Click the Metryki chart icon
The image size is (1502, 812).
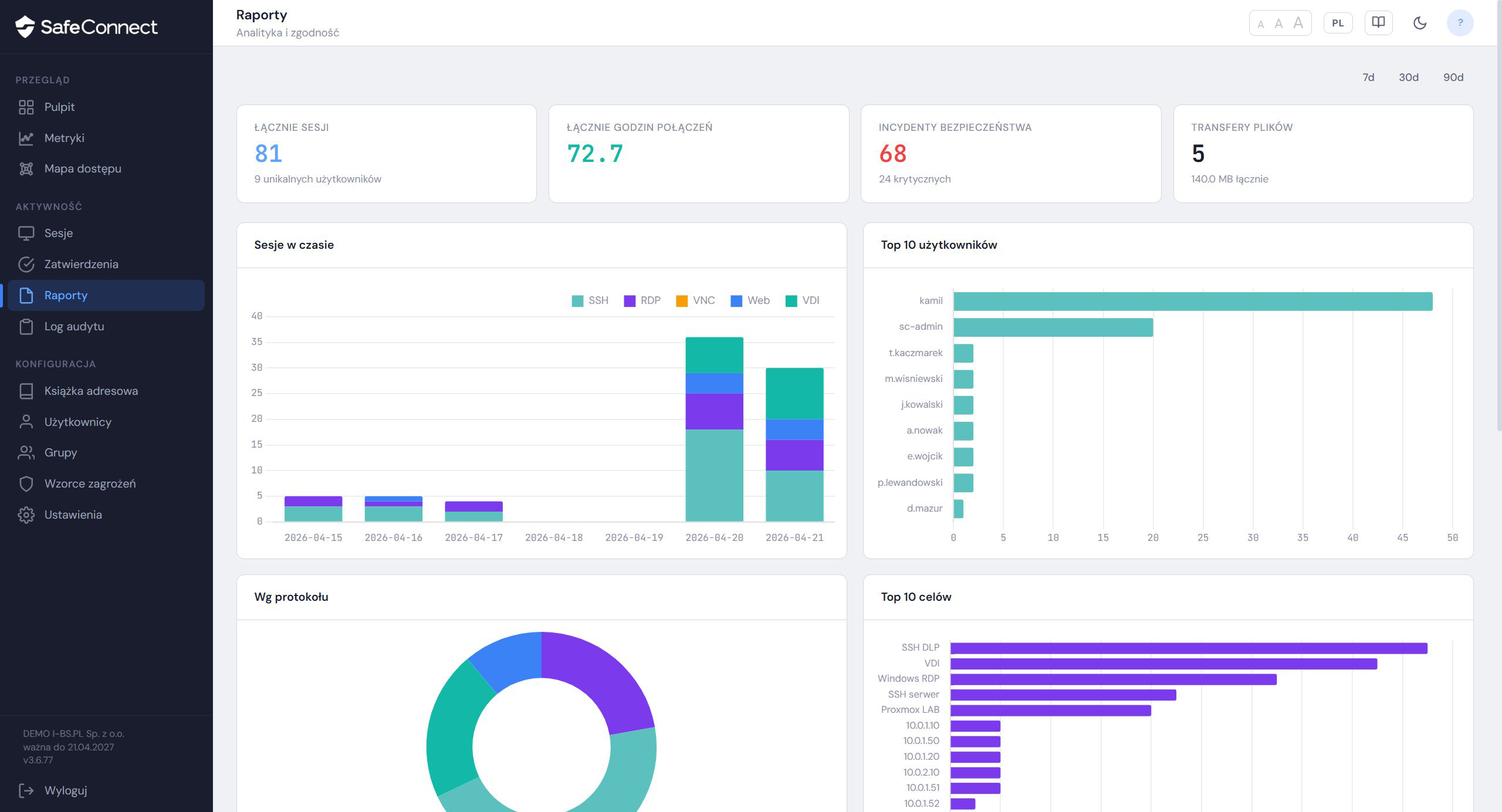pyautogui.click(x=26, y=138)
